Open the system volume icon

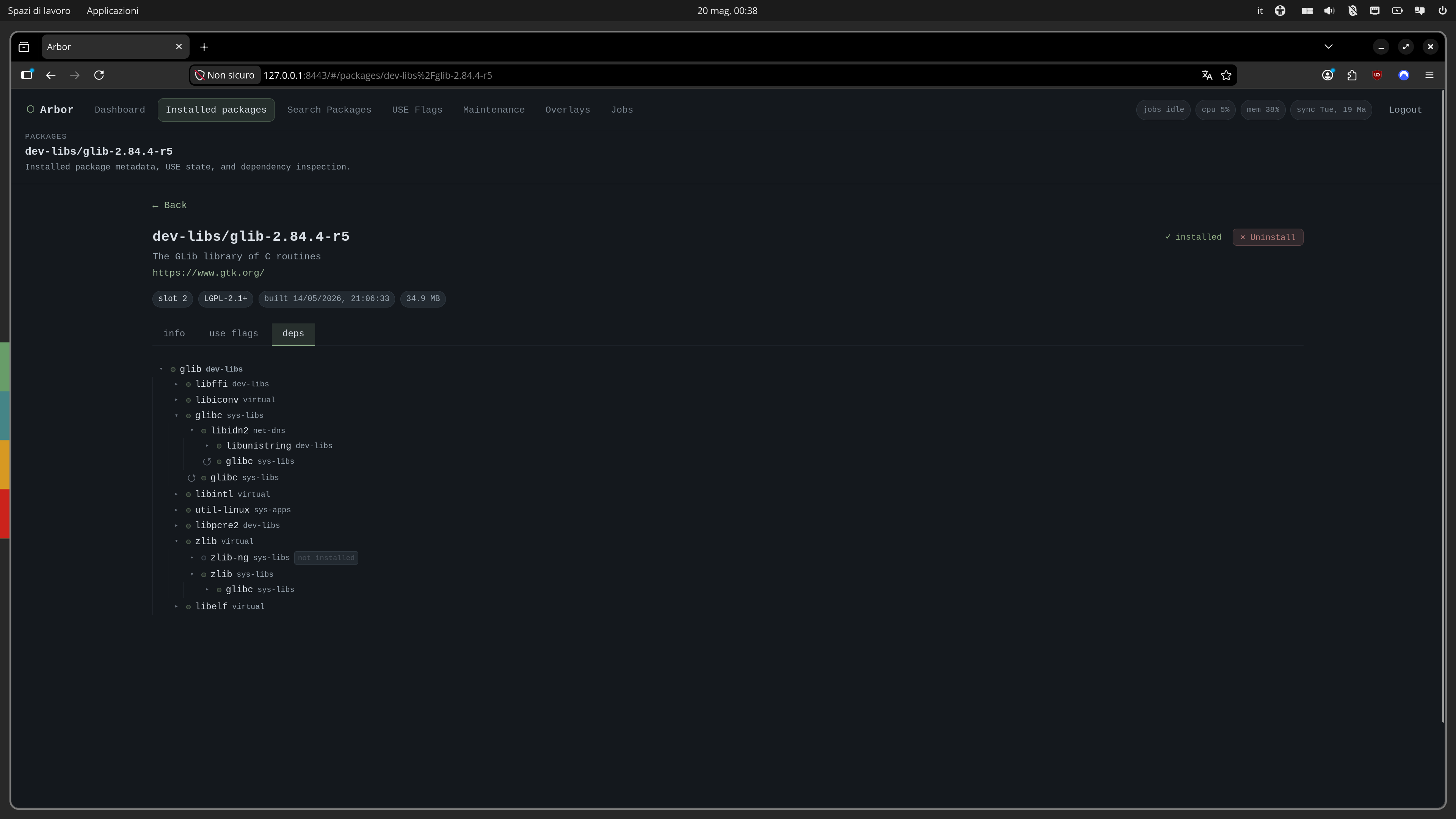click(1329, 11)
